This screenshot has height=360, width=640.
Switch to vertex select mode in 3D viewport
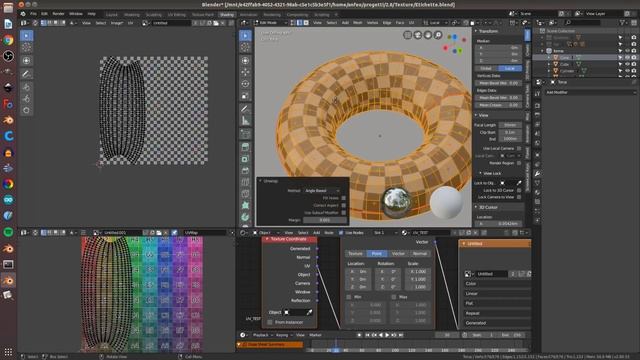click(x=293, y=23)
